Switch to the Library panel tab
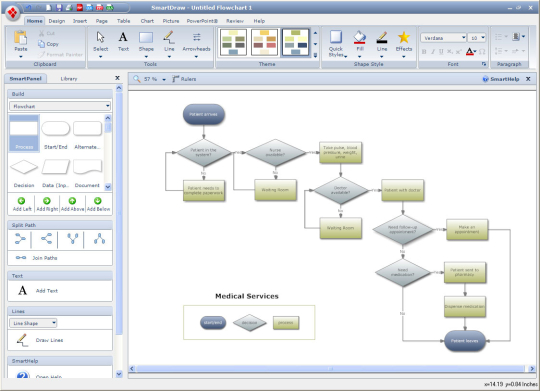This screenshot has height=391, width=540. (x=69, y=79)
